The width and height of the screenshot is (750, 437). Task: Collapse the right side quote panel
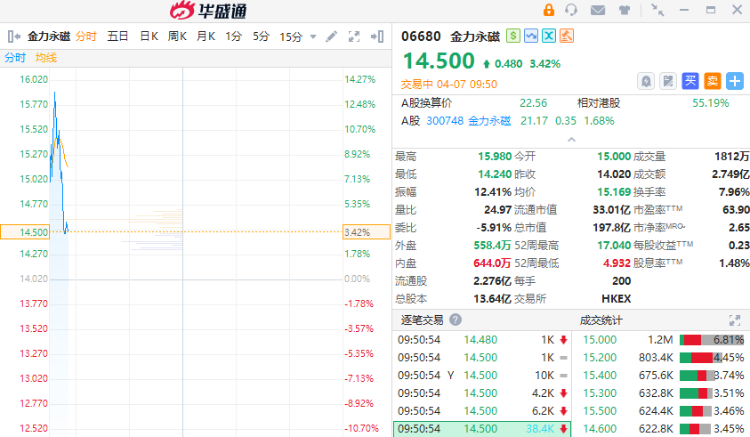[380, 37]
